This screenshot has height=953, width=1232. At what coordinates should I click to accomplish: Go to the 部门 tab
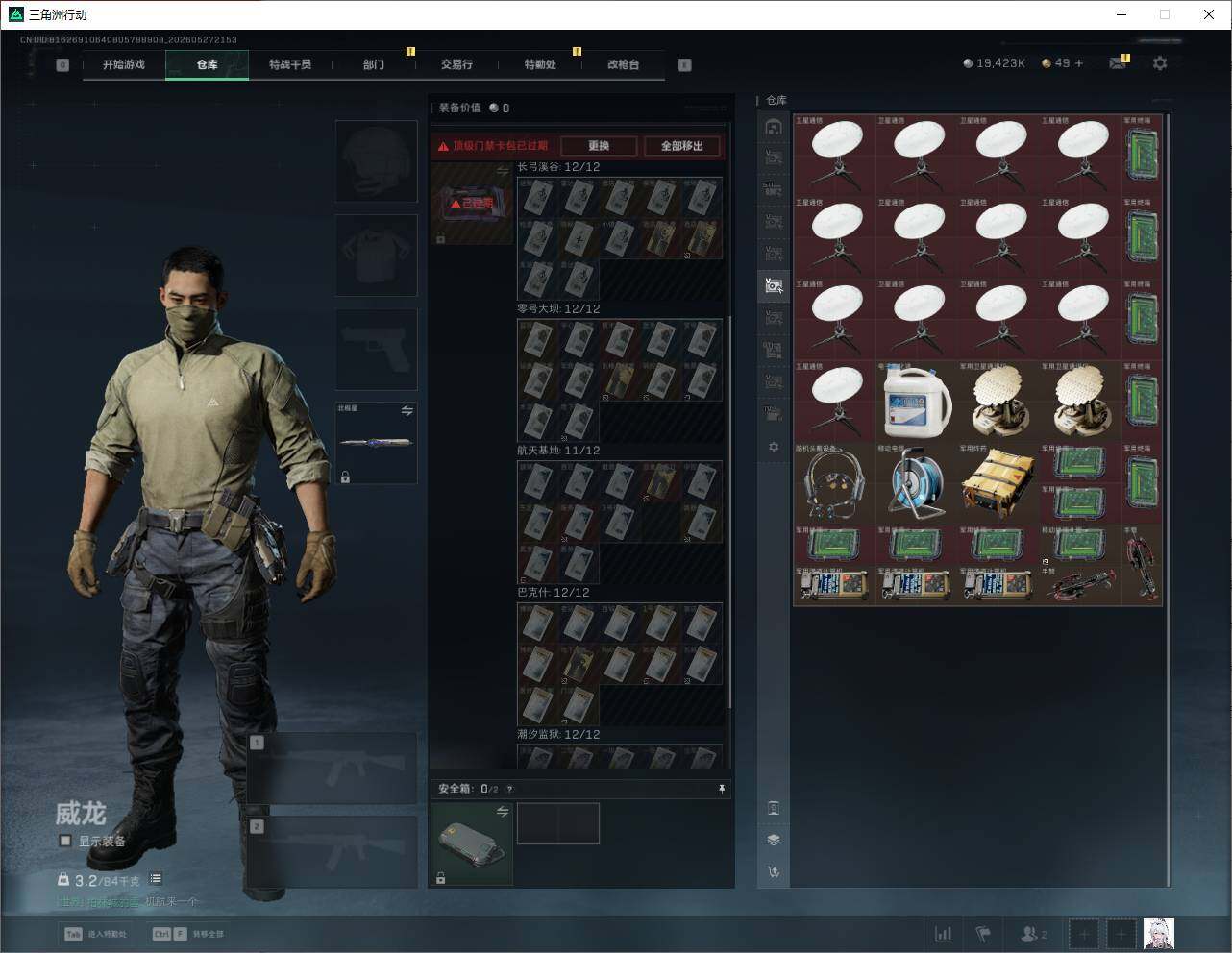click(x=374, y=65)
